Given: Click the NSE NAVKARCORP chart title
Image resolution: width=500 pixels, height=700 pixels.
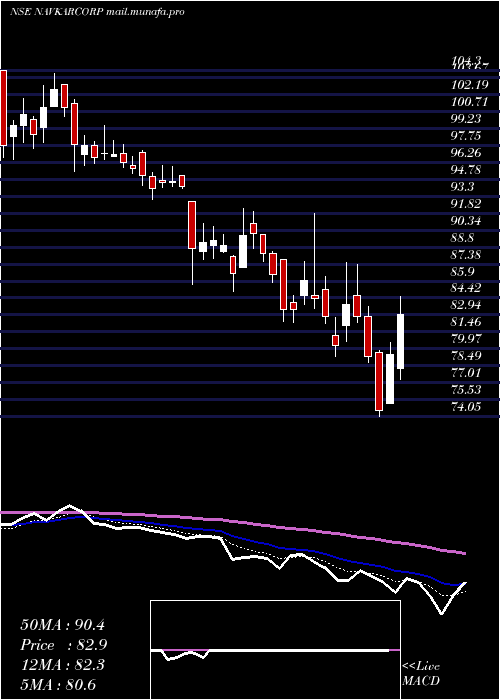Looking at the screenshot, I should (96, 12).
